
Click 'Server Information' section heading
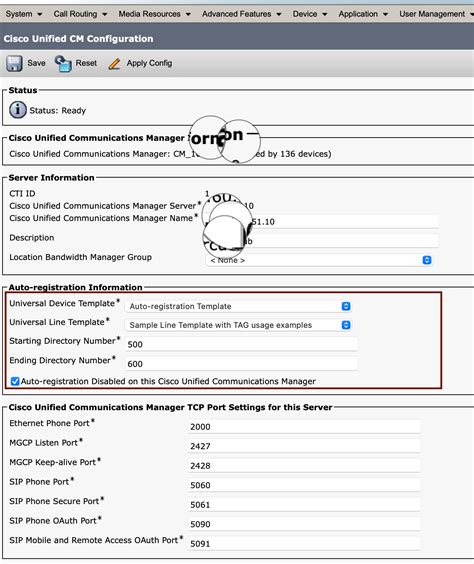click(x=51, y=178)
